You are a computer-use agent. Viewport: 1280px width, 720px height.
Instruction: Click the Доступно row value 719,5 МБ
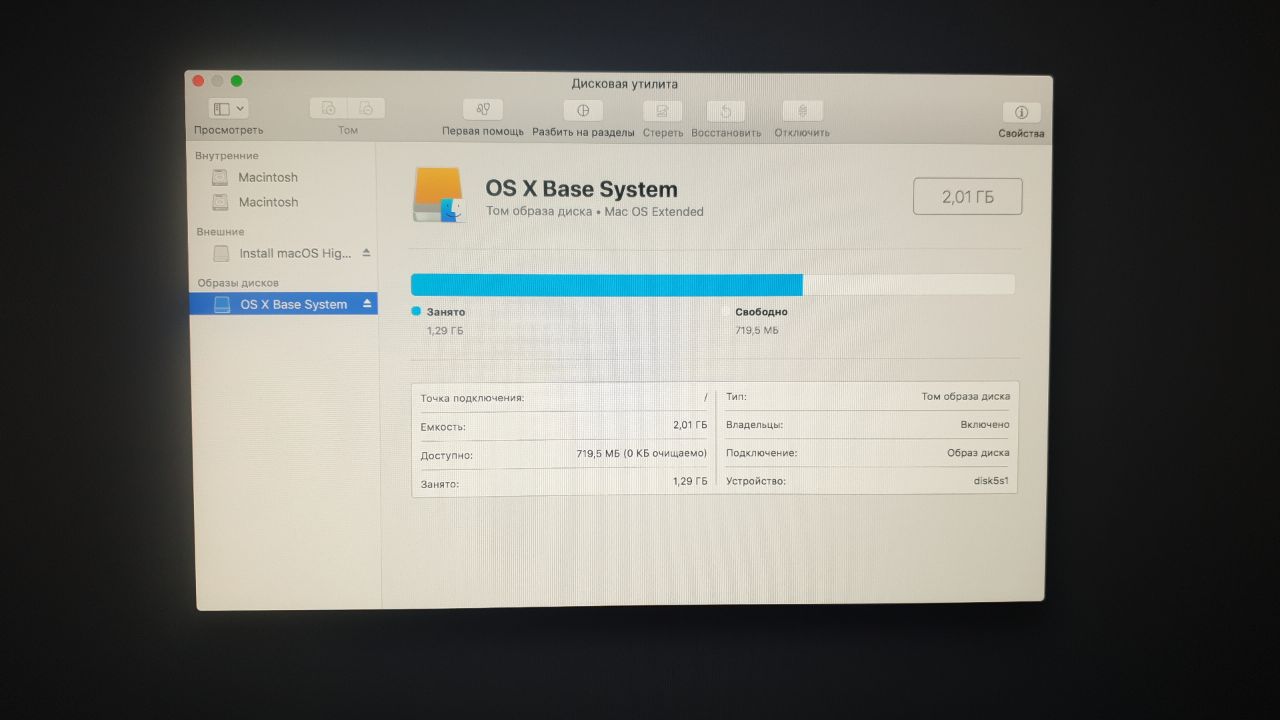tap(642, 453)
